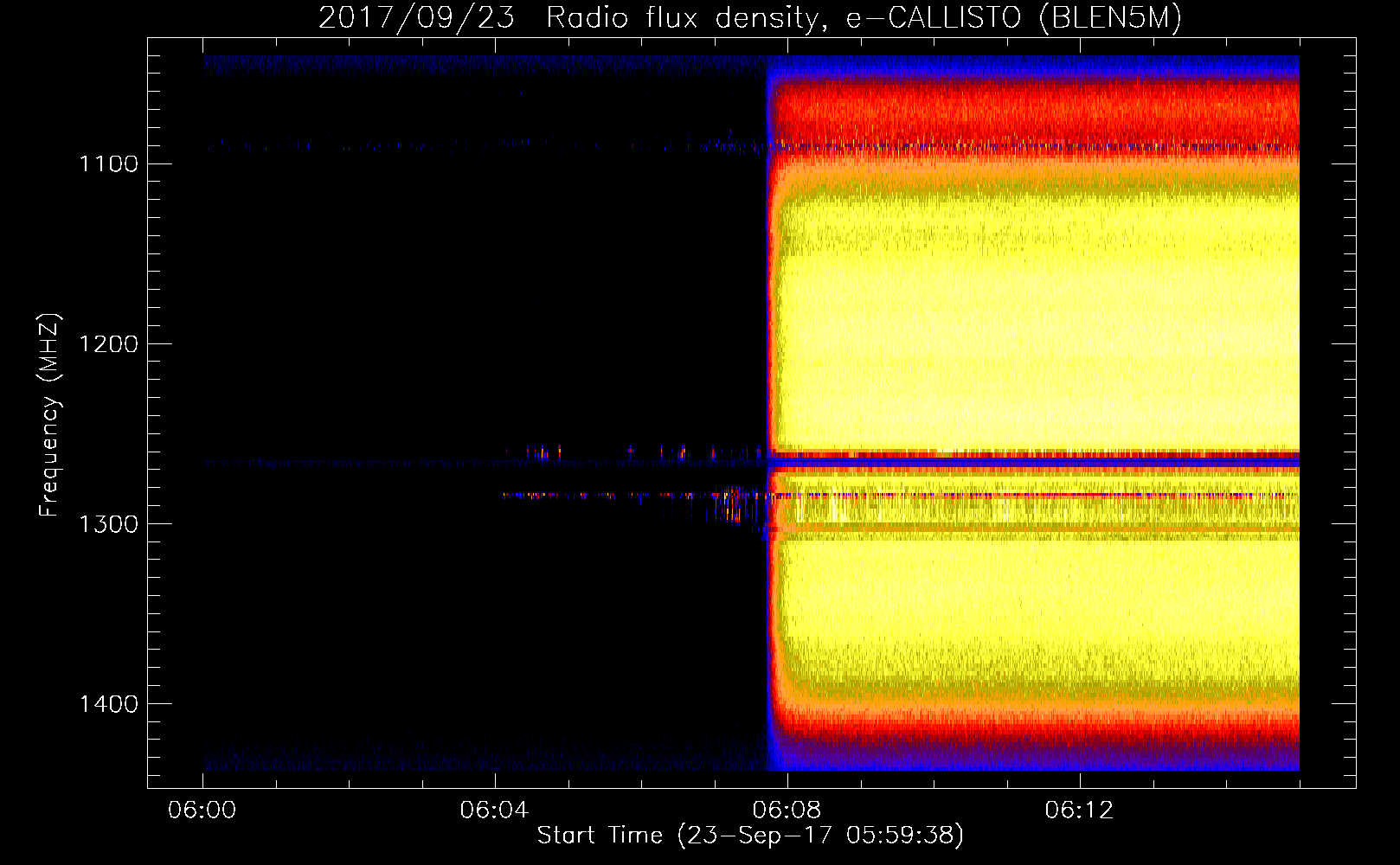Click the "06:04" time axis label
Viewport: 1400px width, 865px height.
click(495, 811)
